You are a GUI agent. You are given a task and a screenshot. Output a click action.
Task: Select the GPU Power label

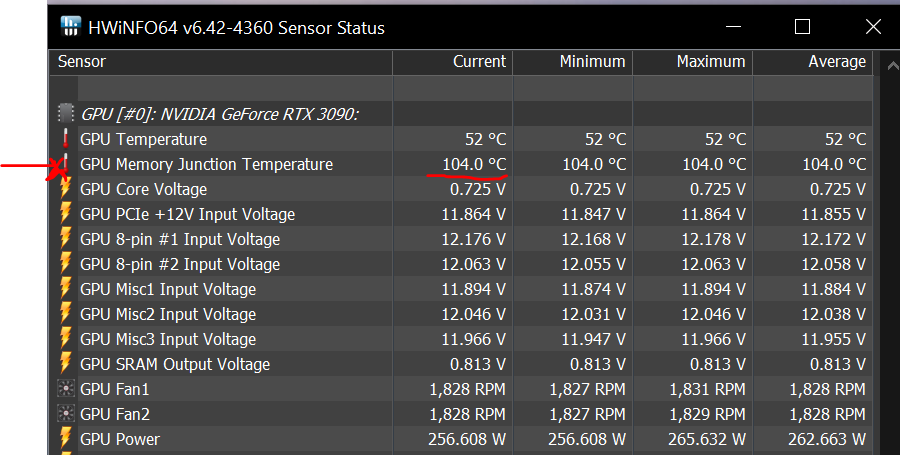(120, 439)
